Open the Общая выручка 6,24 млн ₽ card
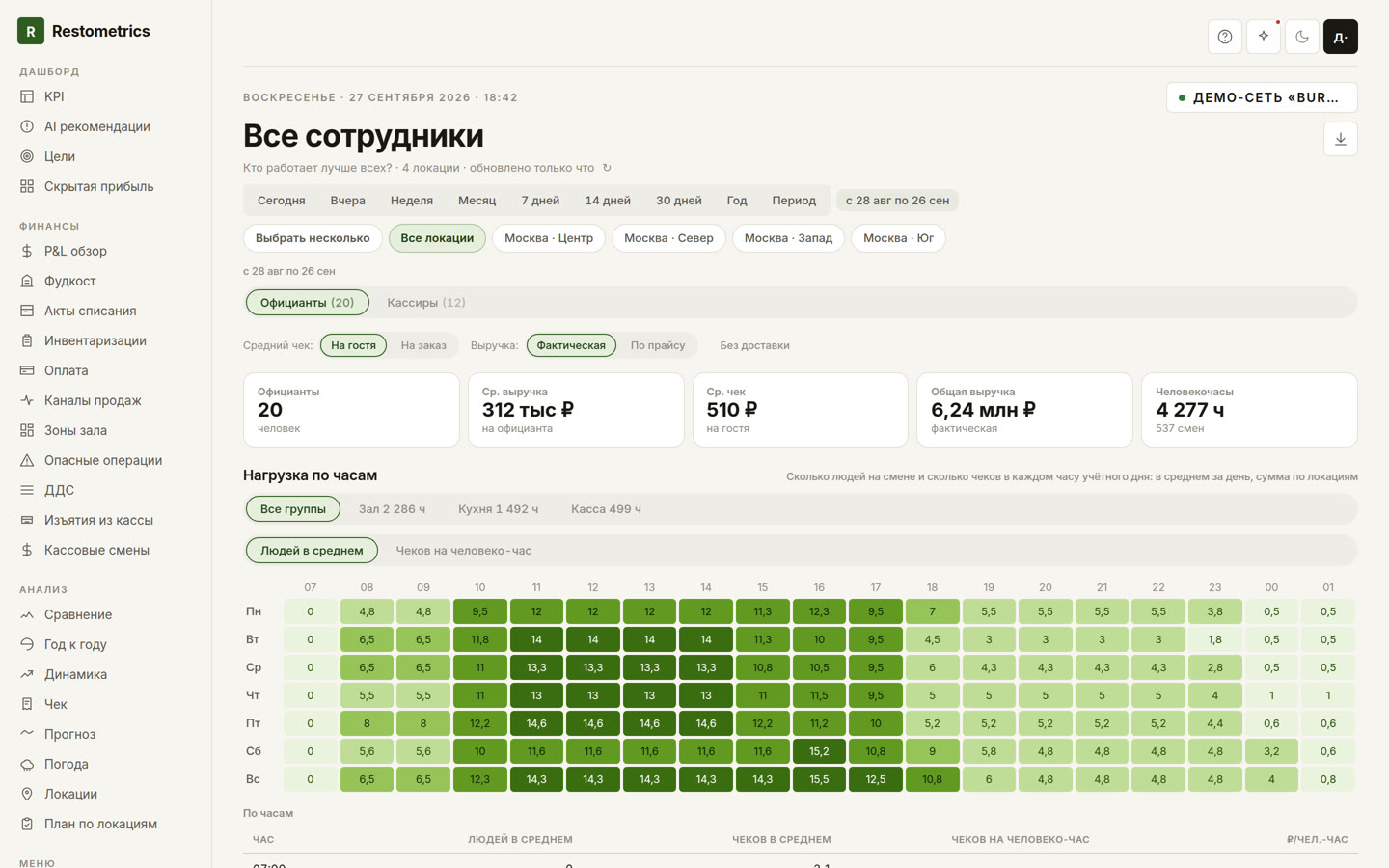The image size is (1389, 868). coord(1024,410)
